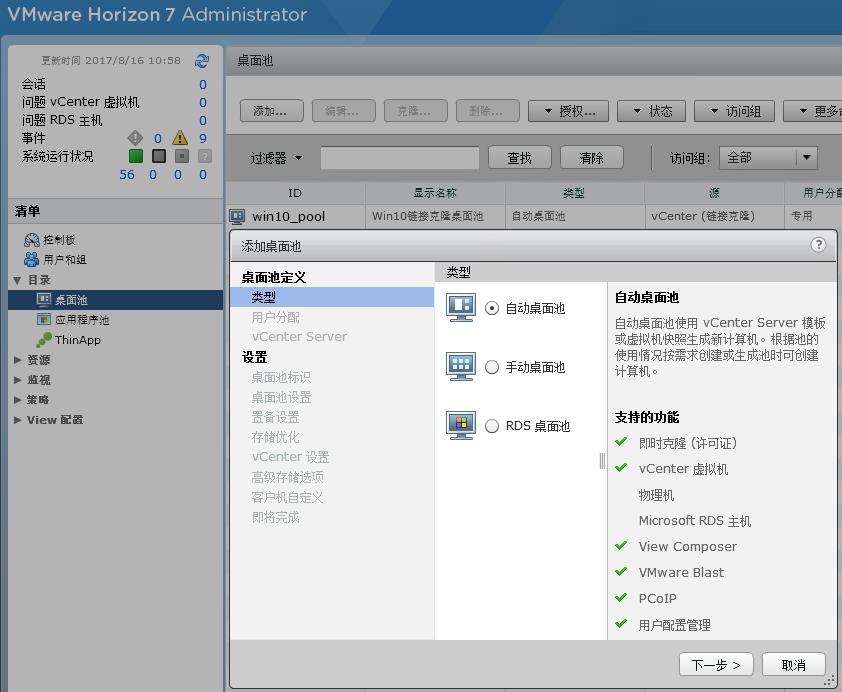
Task: Open the 控制板 (Dashboard) item in the sidebar
Action: pyautogui.click(x=52, y=238)
